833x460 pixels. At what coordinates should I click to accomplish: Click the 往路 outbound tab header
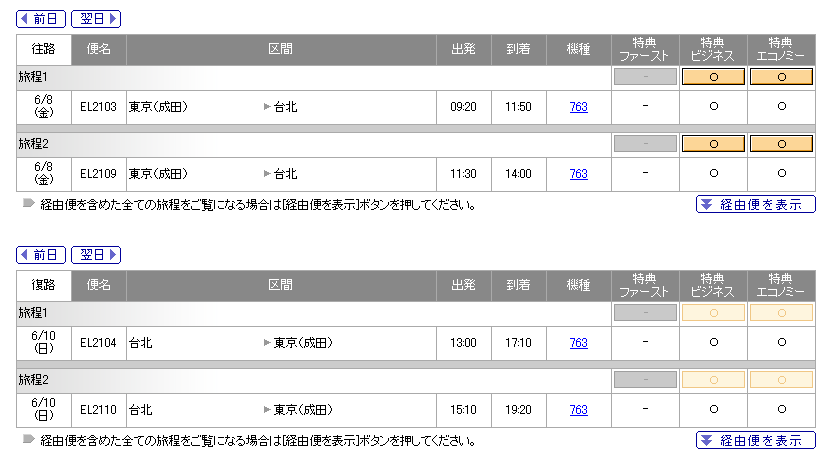click(x=44, y=49)
